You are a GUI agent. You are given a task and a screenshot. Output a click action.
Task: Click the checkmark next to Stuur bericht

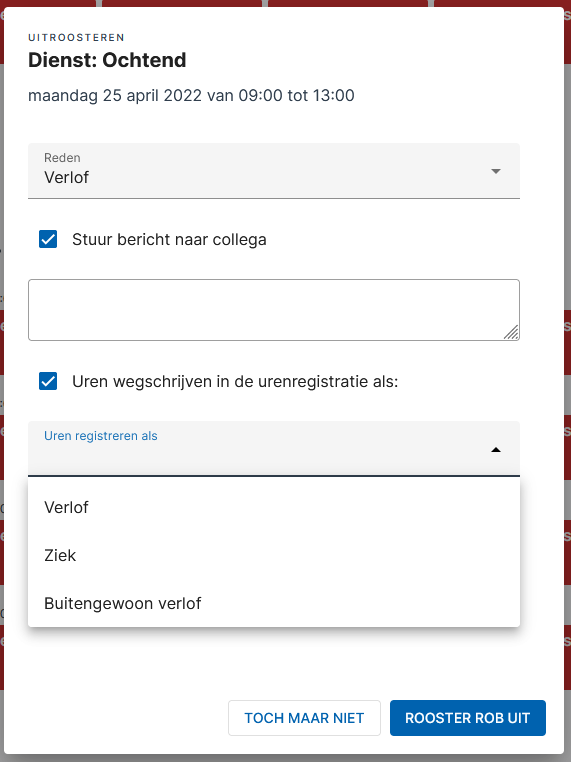[48, 239]
